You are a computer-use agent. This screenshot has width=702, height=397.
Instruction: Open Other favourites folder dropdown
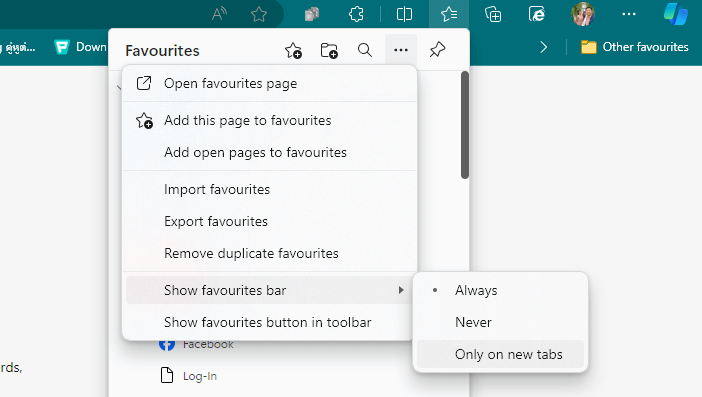(x=635, y=47)
